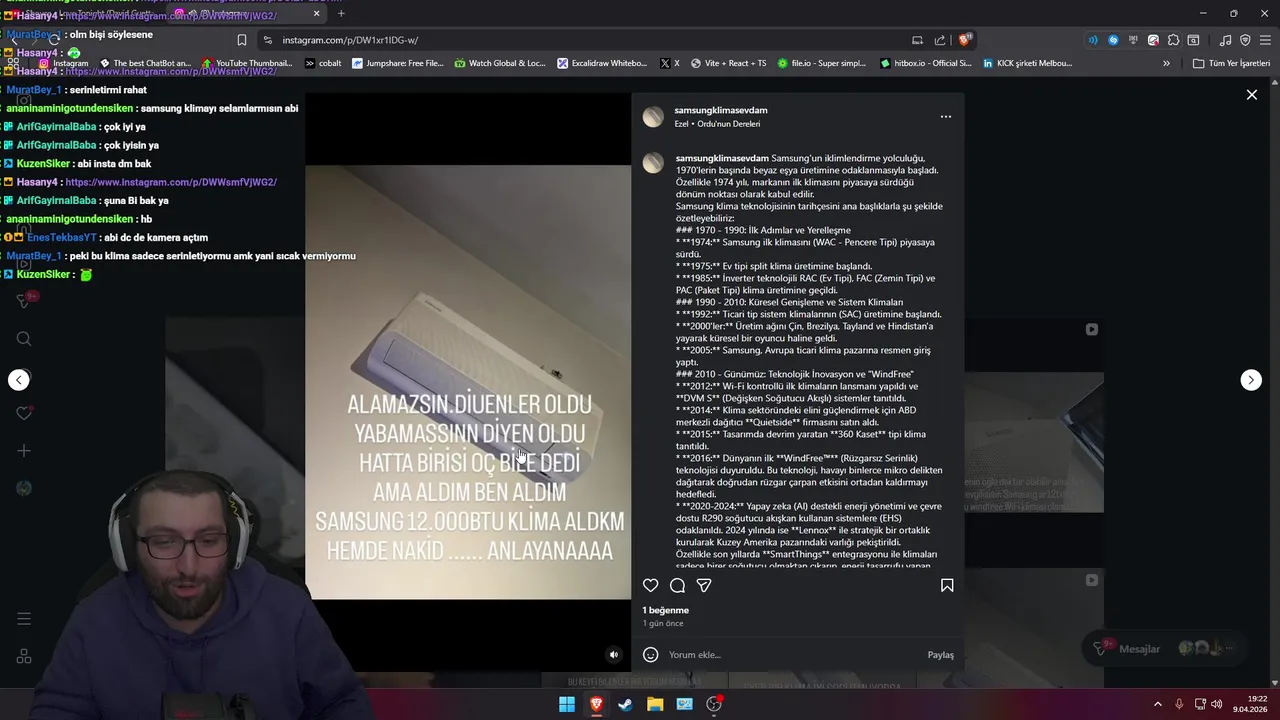The width and height of the screenshot is (1280, 720).
Task: Open File Explorer from the taskbar
Action: tap(655, 704)
